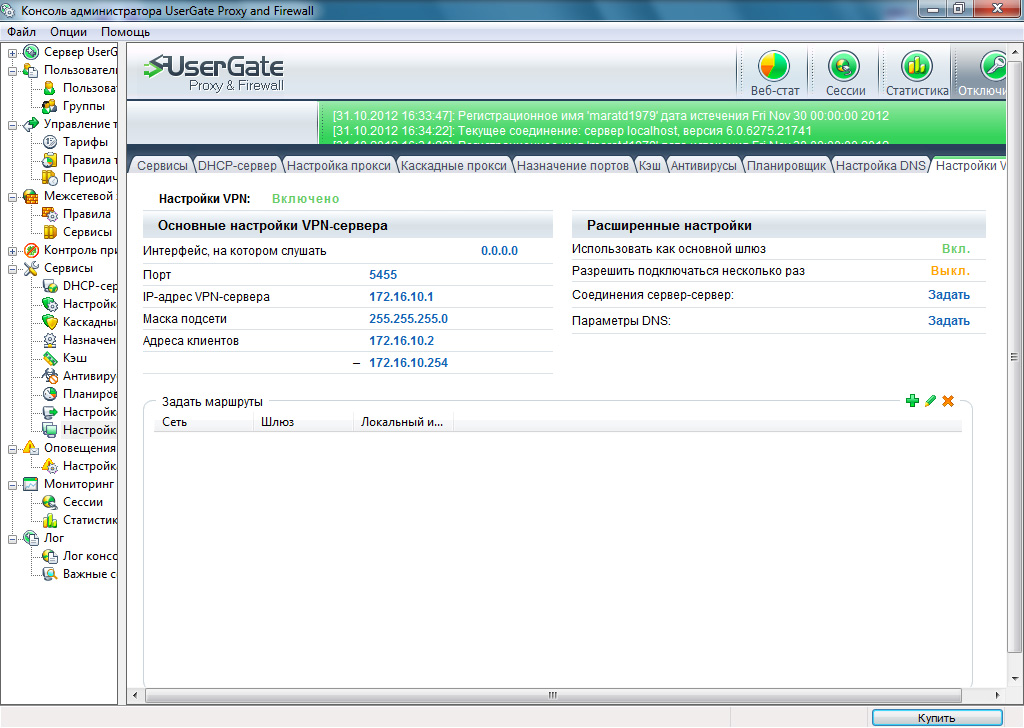1024x728 pixels.
Task: Edit VPN server IP 172.16.10.1
Action: click(x=401, y=296)
